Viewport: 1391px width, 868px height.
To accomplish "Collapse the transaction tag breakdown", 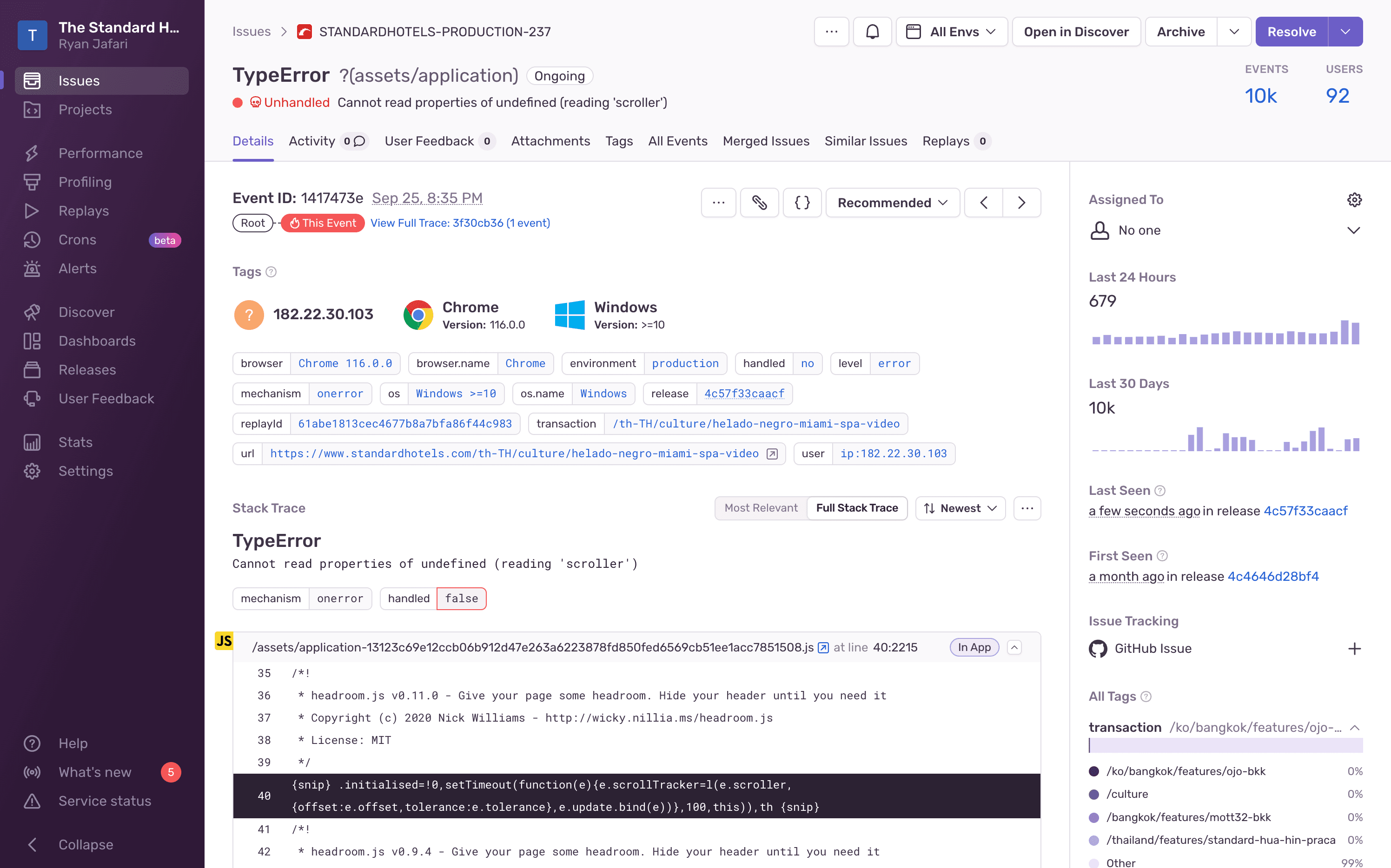I will [1354, 727].
